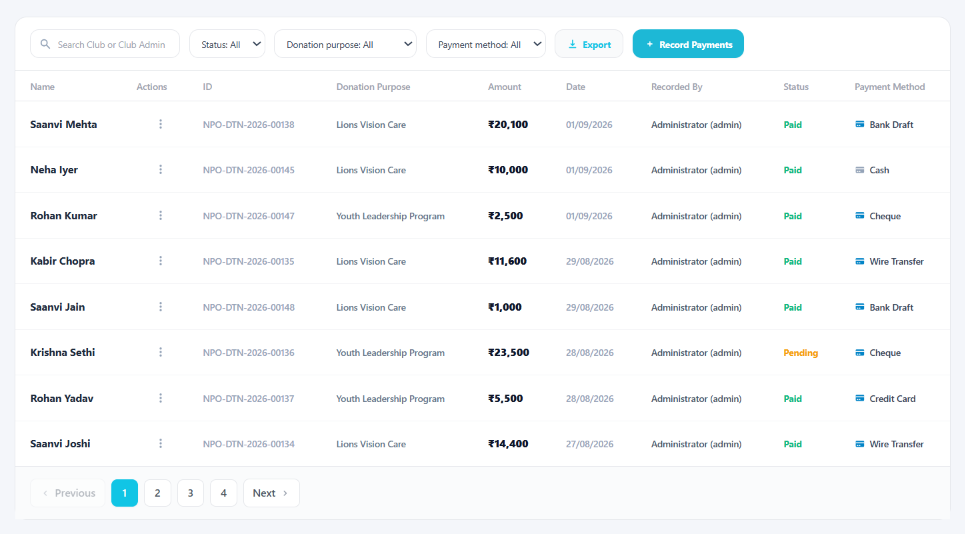Click Youth Leadership Program for Rohan Kumar
Screen dimensions: 965x534
tap(390, 216)
